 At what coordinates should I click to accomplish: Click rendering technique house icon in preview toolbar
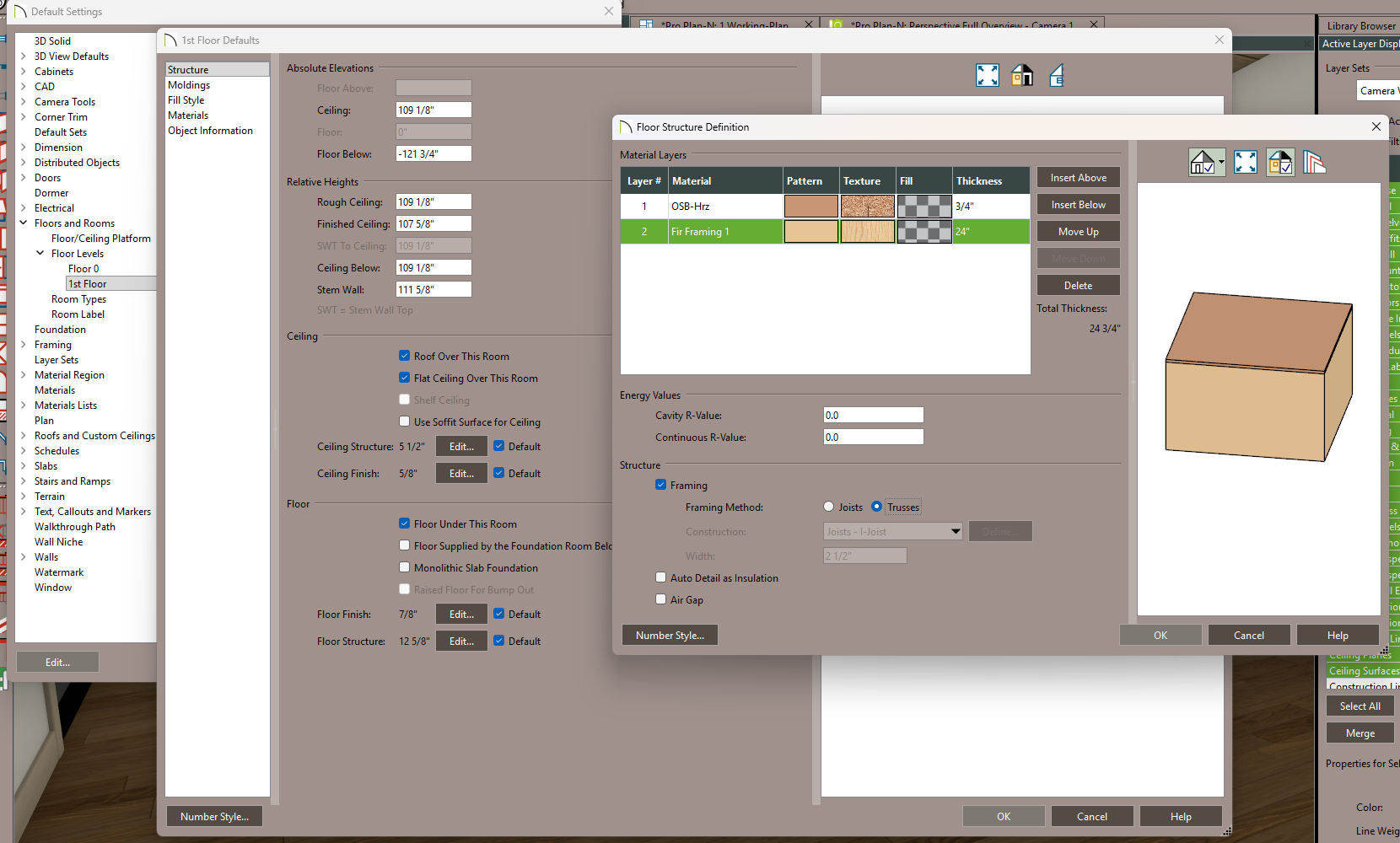(x=1202, y=162)
